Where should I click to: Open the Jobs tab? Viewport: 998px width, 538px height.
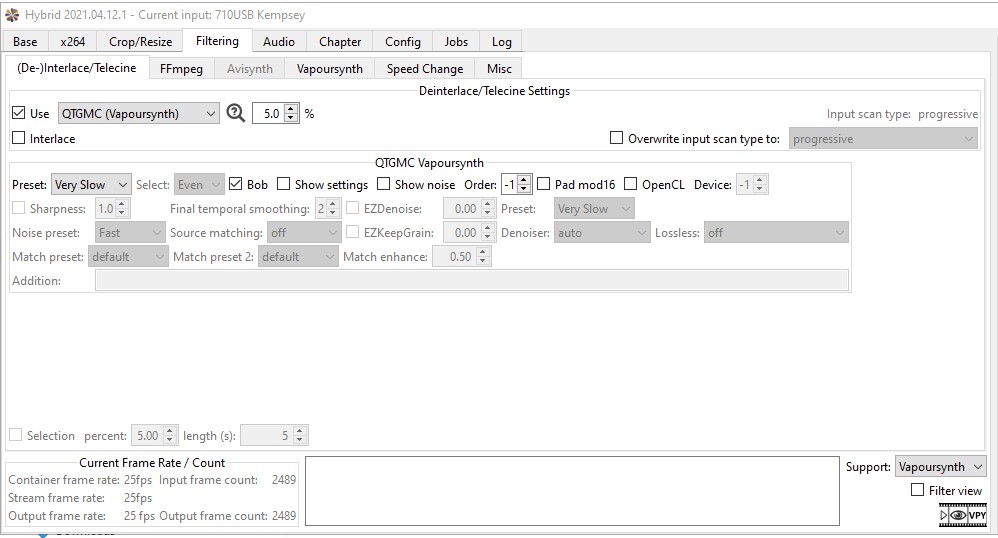(x=456, y=41)
